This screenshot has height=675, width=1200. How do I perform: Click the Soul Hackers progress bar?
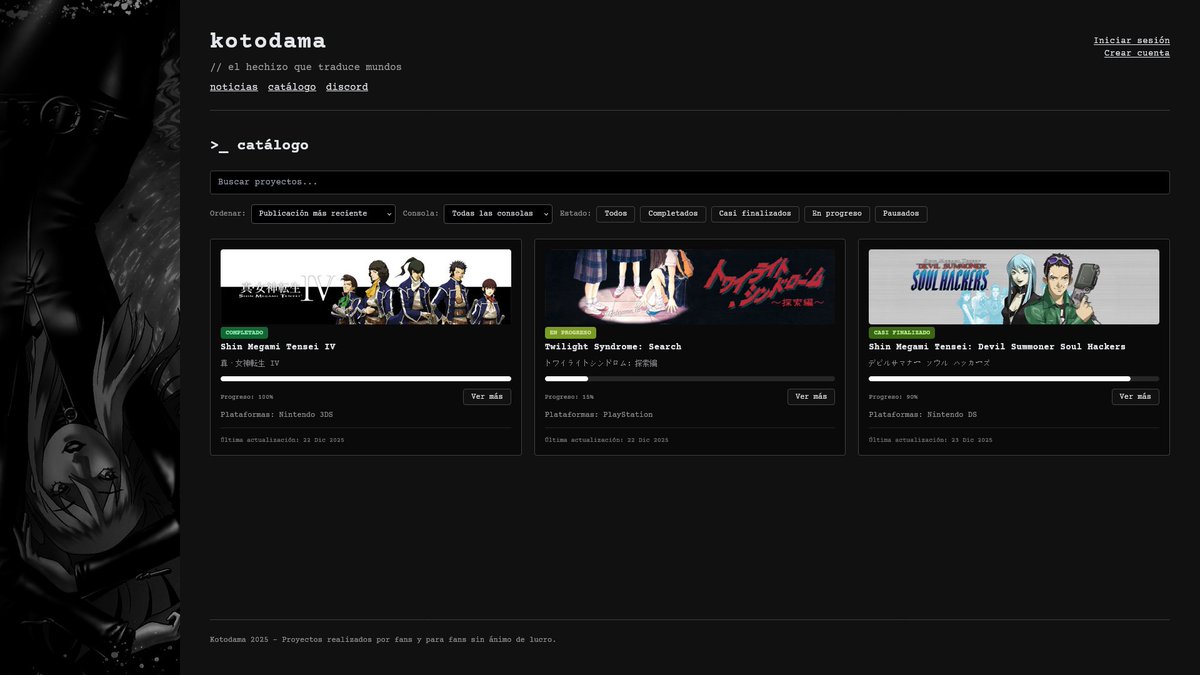pos(1014,379)
